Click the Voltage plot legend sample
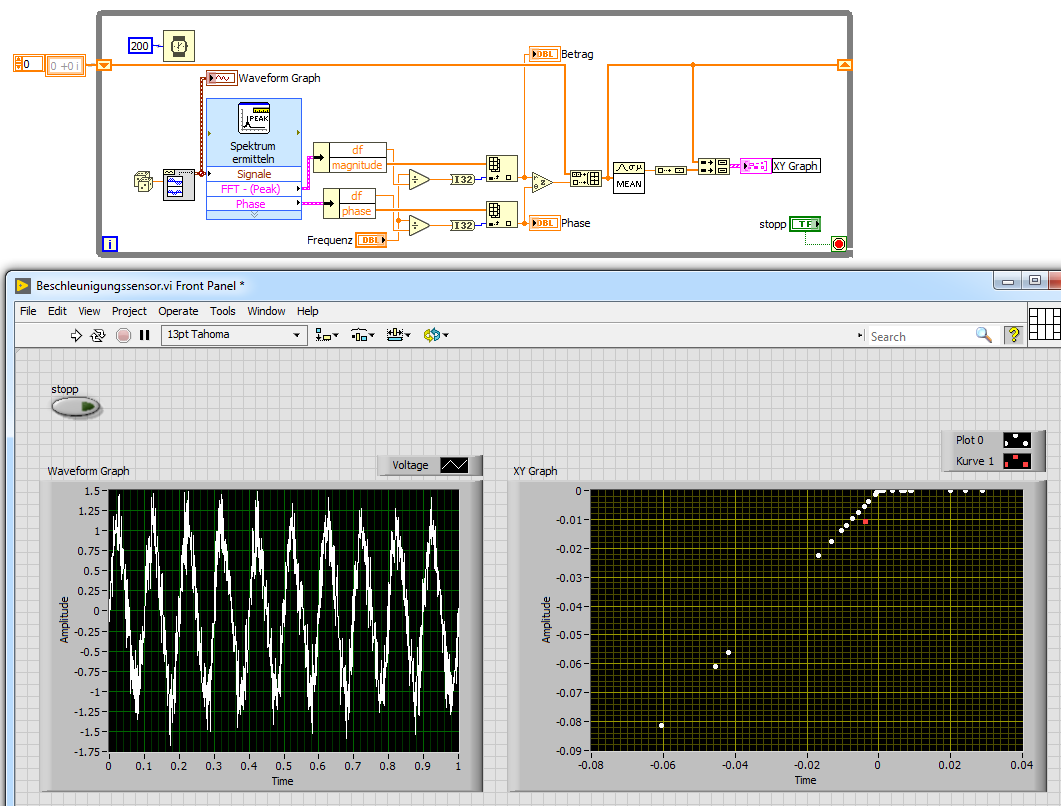This screenshot has height=806, width=1061. 454,465
